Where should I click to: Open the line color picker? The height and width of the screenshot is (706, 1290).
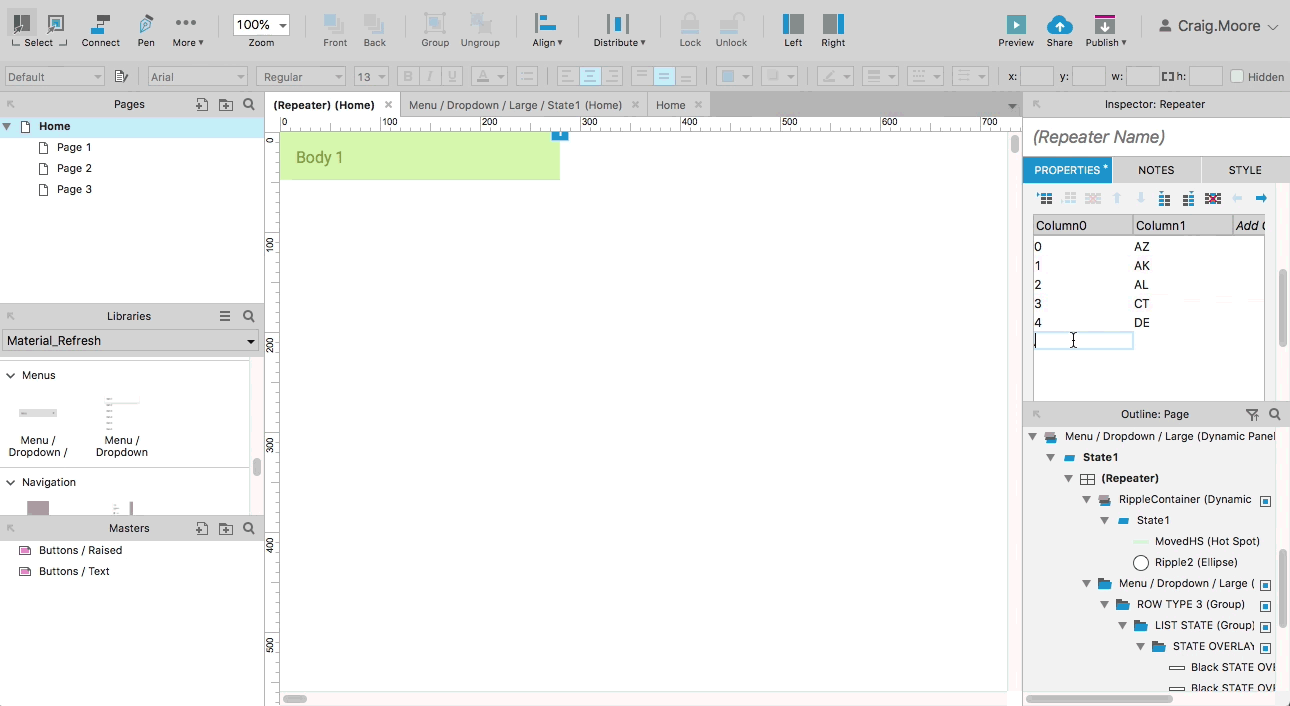[835, 77]
